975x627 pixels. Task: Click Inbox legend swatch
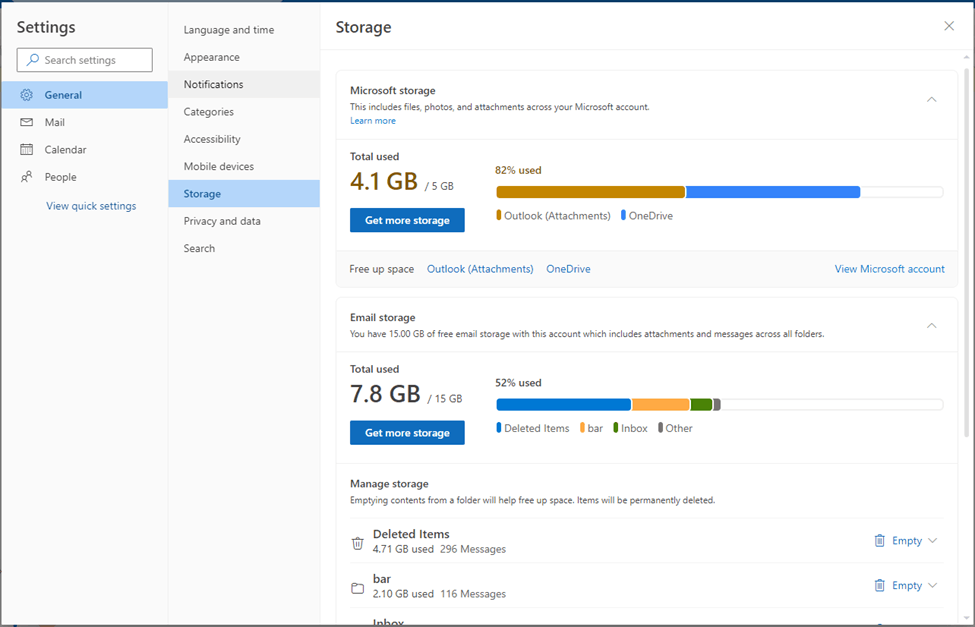[x=616, y=427]
